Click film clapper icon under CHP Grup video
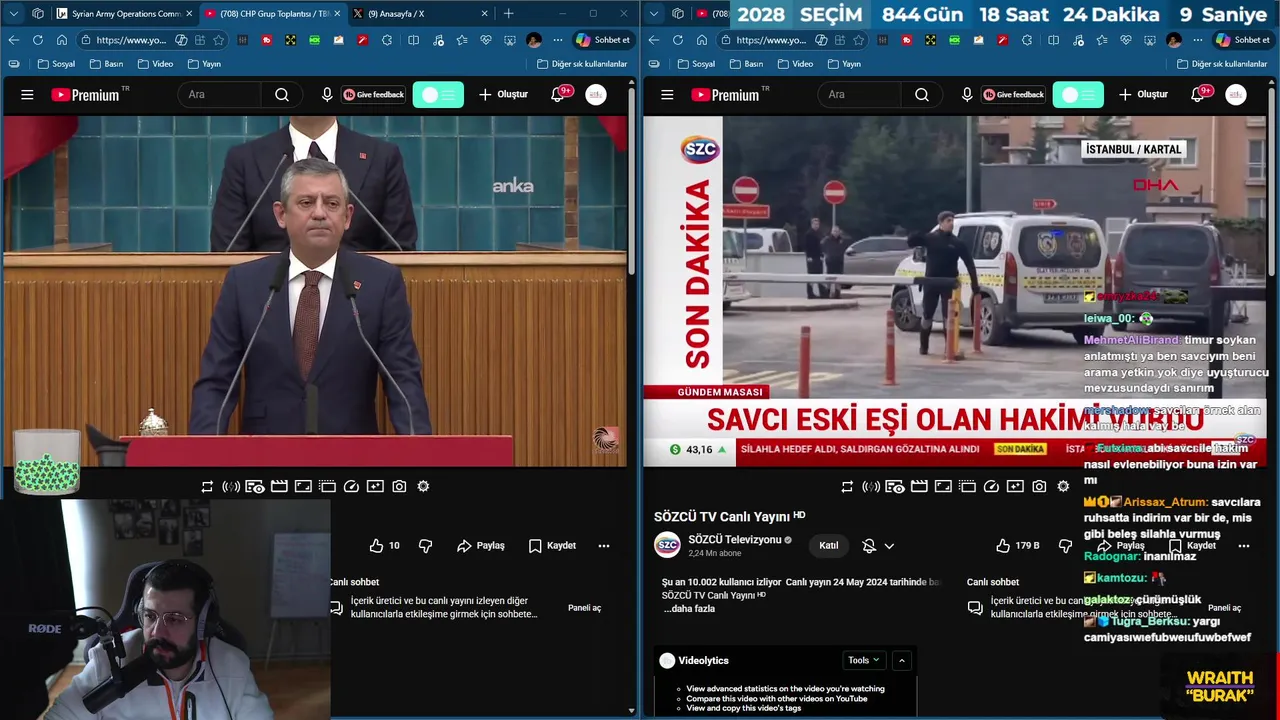Image resolution: width=1280 pixels, height=720 pixels. pos(279,487)
